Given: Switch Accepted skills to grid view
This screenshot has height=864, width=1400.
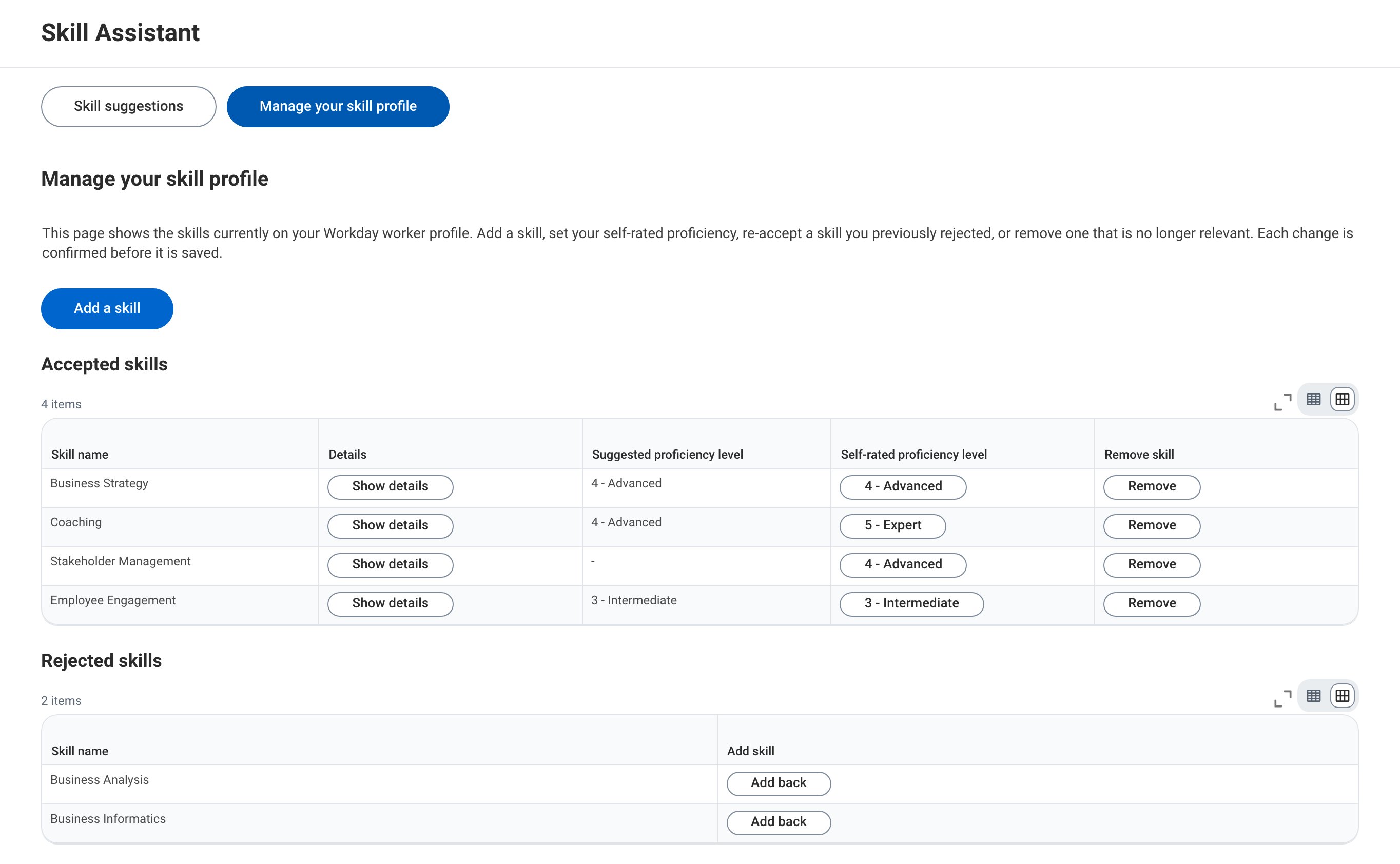Looking at the screenshot, I should pyautogui.click(x=1343, y=400).
